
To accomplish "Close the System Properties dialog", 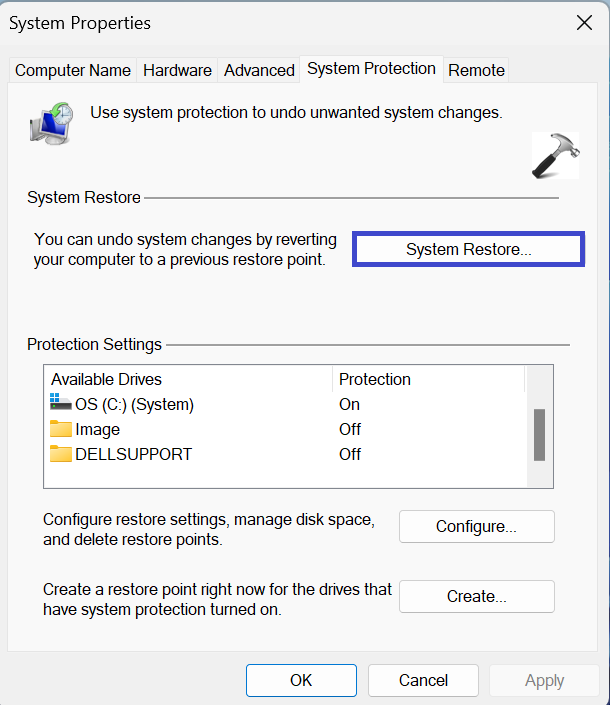I will tap(584, 22).
